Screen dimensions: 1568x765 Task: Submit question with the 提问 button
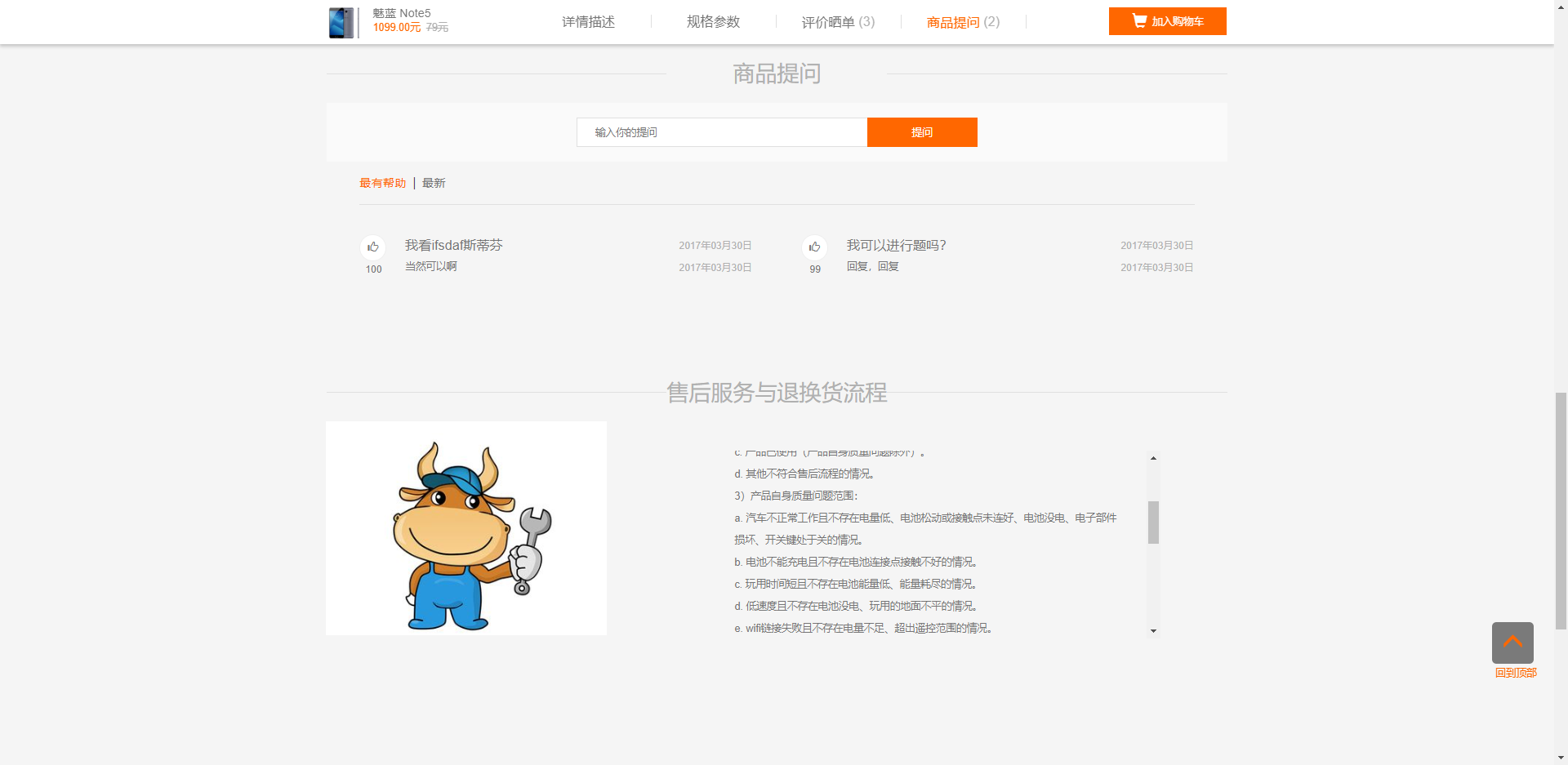point(922,132)
